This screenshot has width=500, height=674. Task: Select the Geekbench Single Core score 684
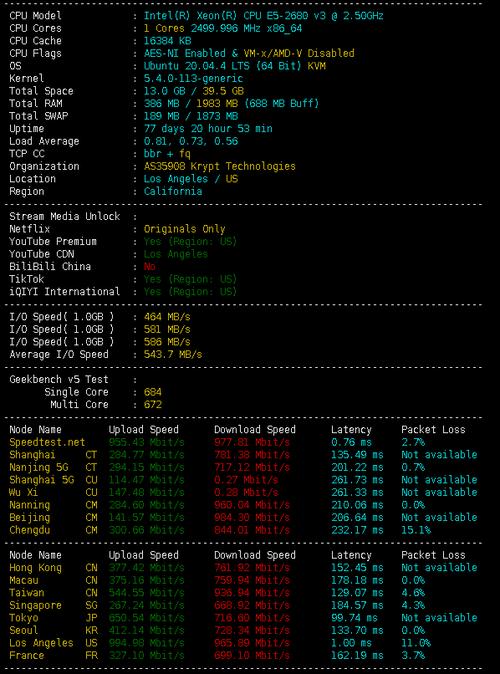(153, 392)
